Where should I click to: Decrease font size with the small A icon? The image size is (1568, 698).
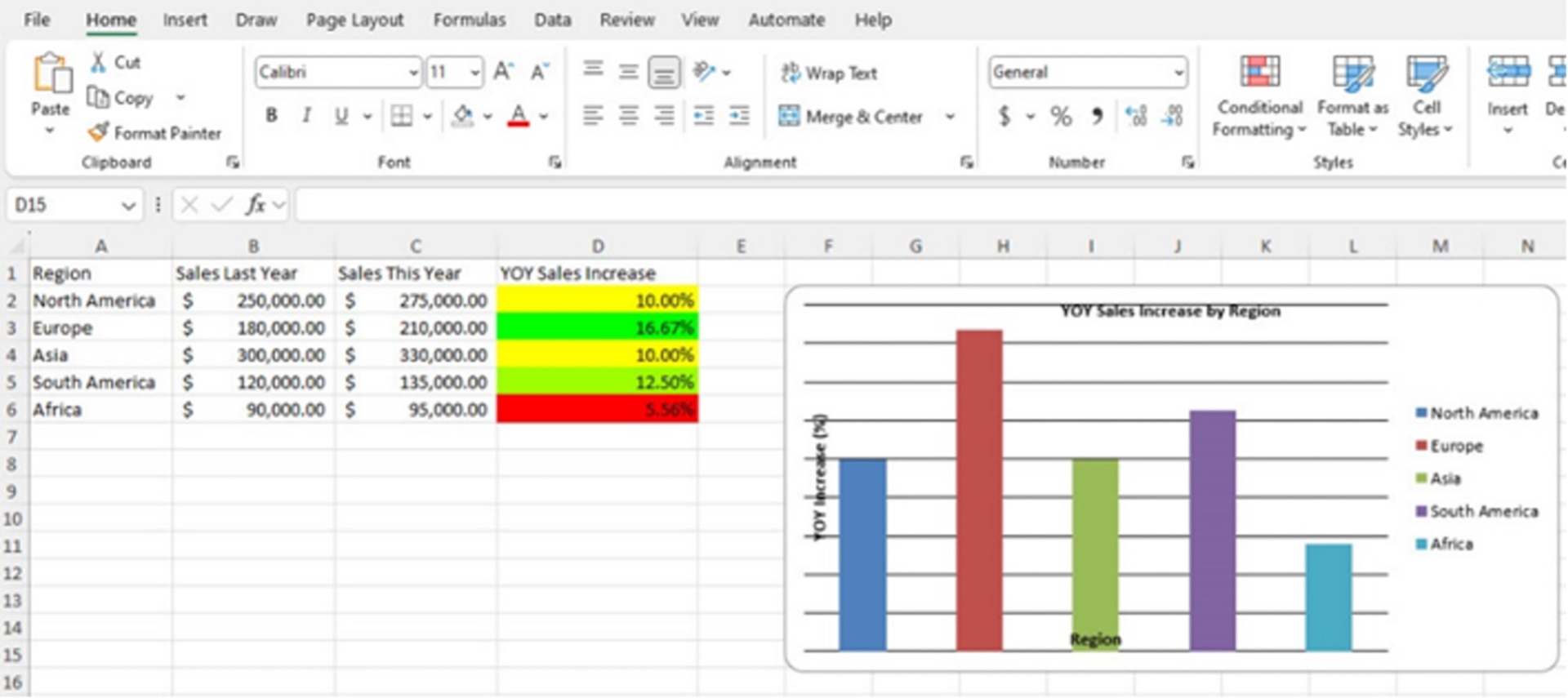click(540, 72)
